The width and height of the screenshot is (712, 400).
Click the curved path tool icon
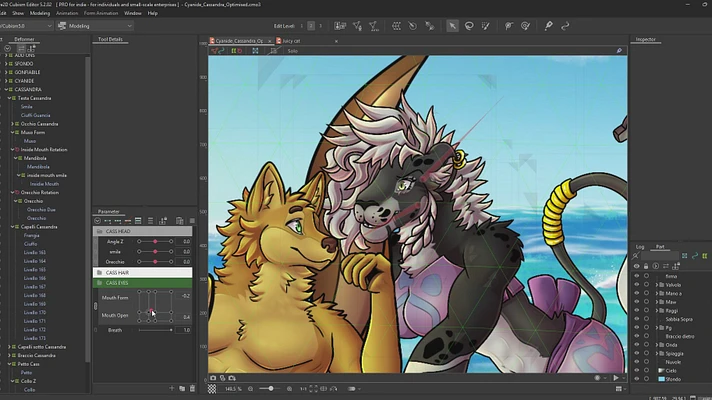[565, 26]
